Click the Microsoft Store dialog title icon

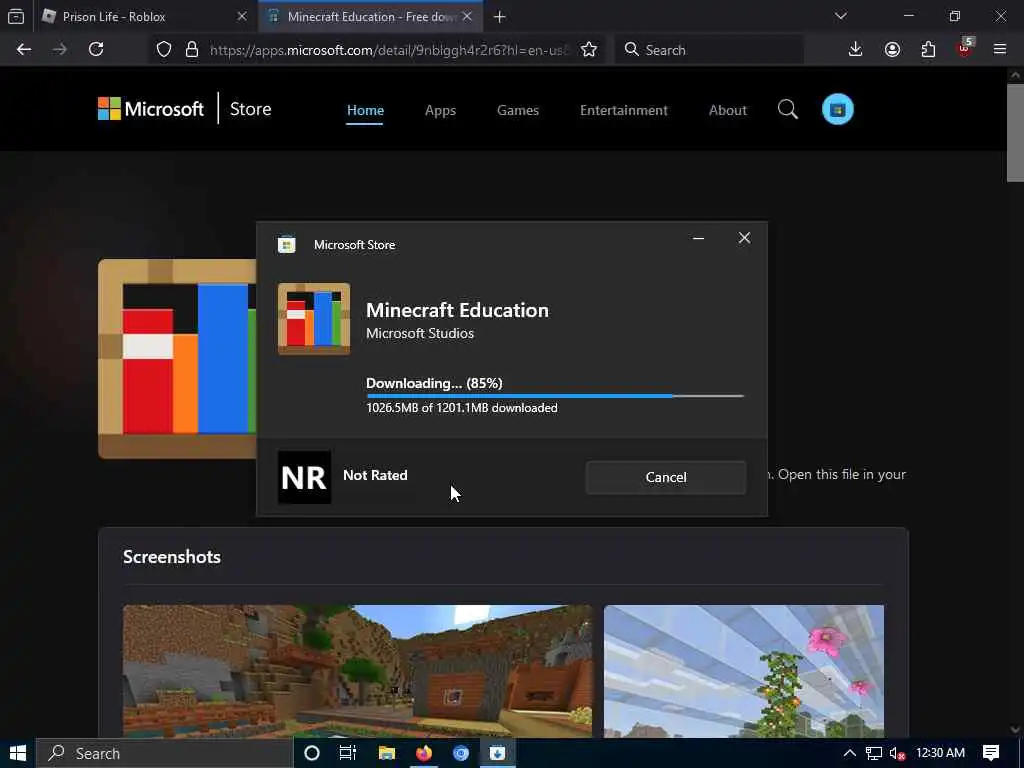(287, 244)
